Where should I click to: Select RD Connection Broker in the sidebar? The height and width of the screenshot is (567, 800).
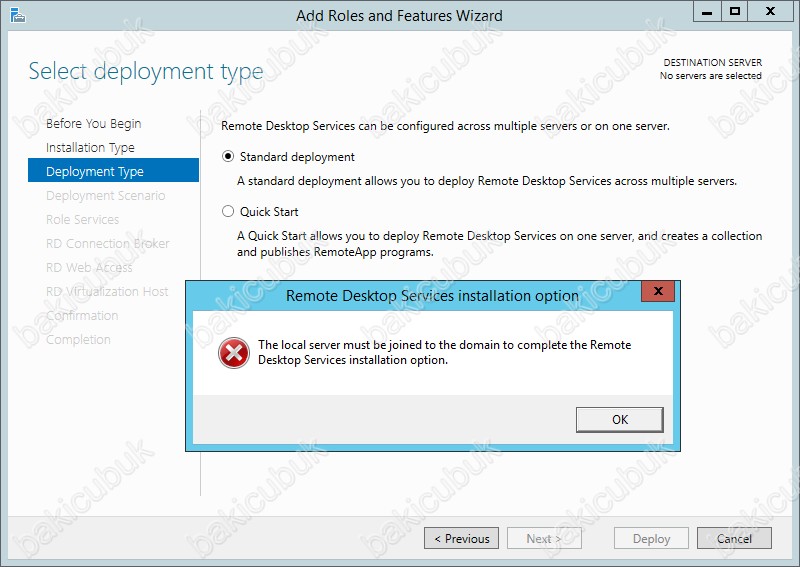coord(108,244)
